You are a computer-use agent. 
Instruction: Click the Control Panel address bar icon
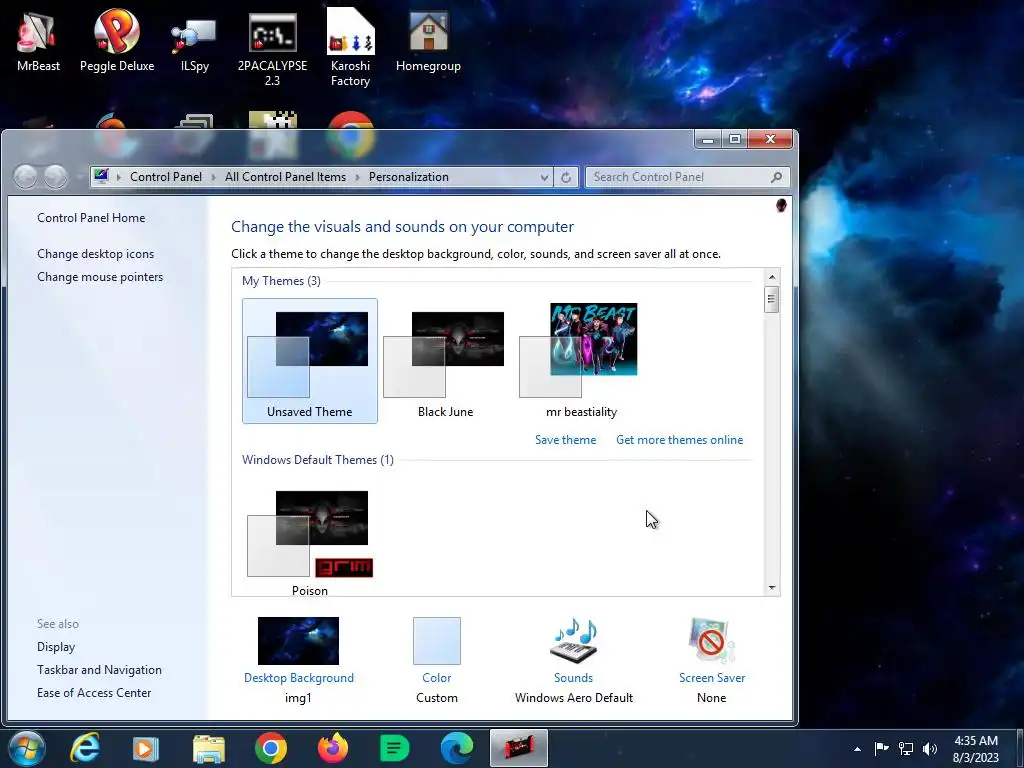tap(101, 176)
